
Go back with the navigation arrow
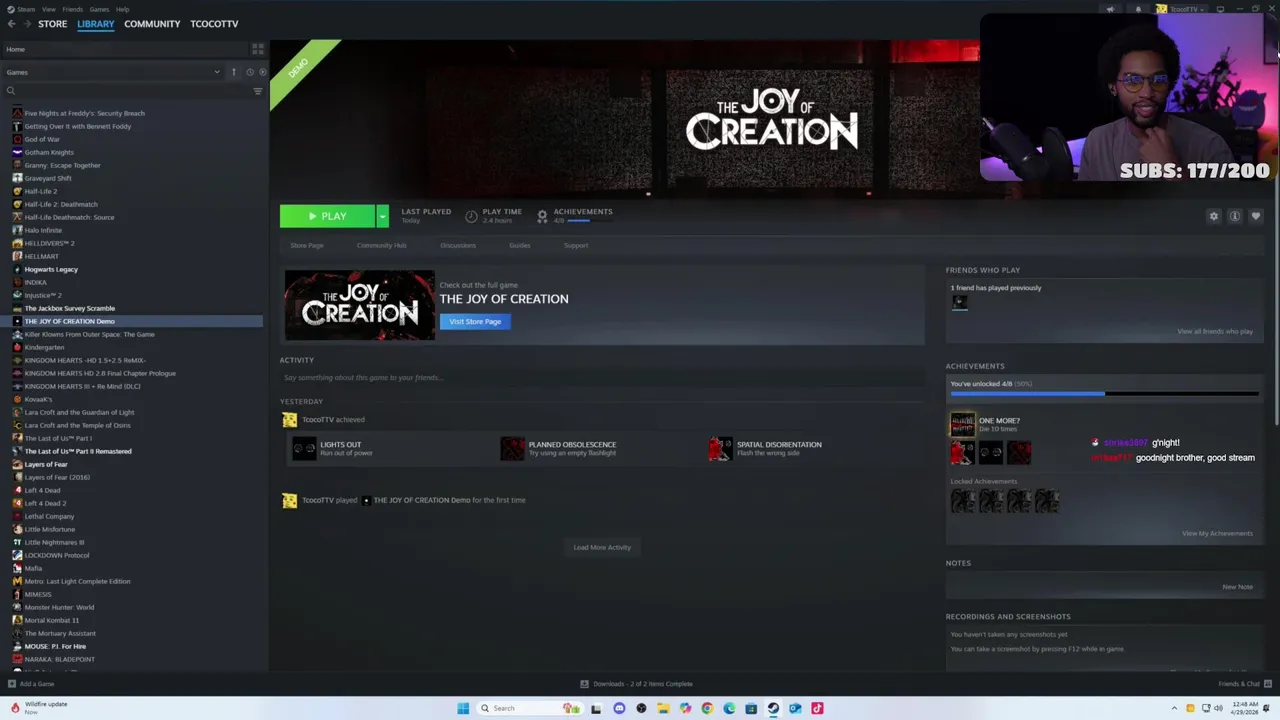(11, 24)
